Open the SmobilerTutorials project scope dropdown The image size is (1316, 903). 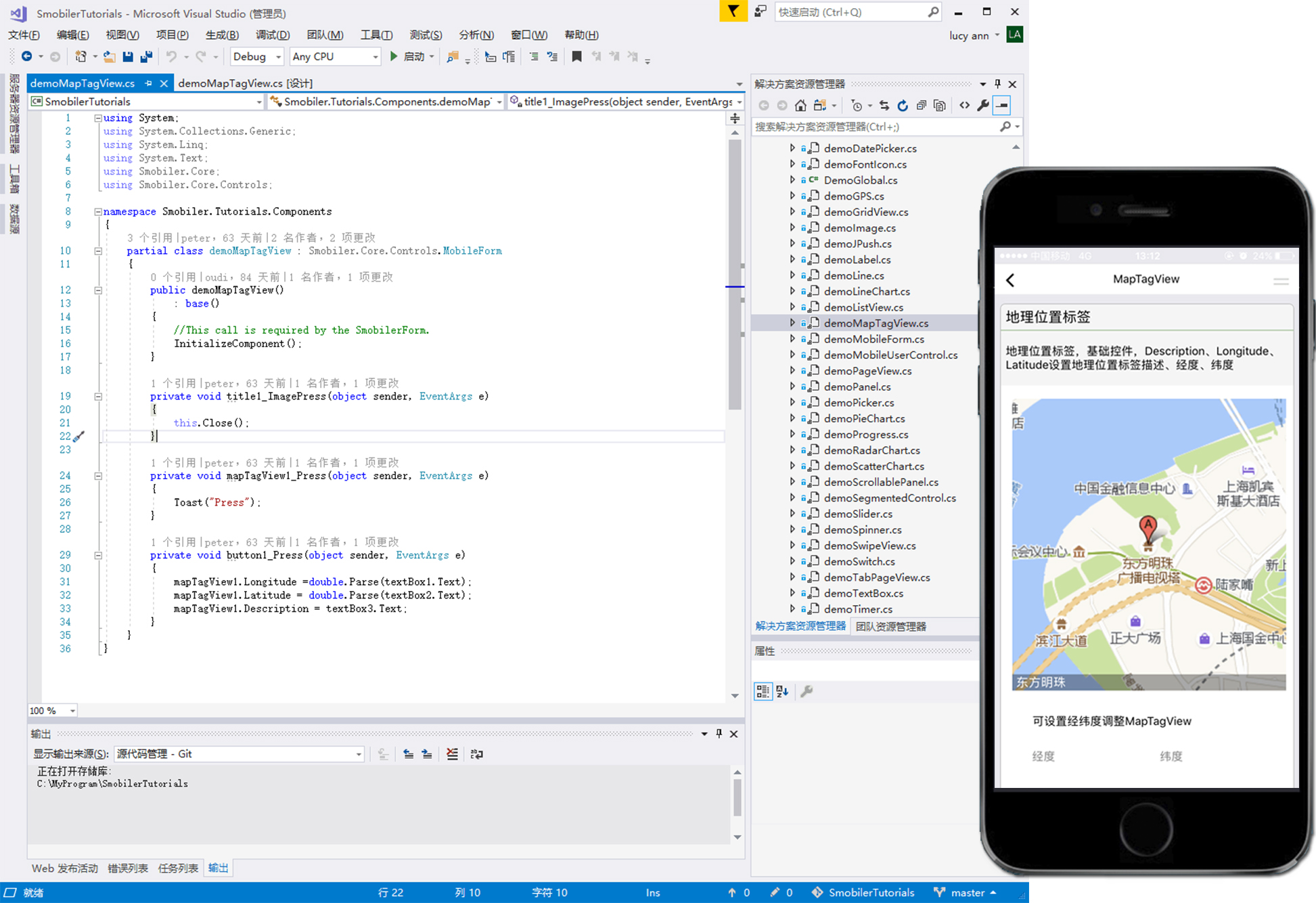tap(145, 102)
